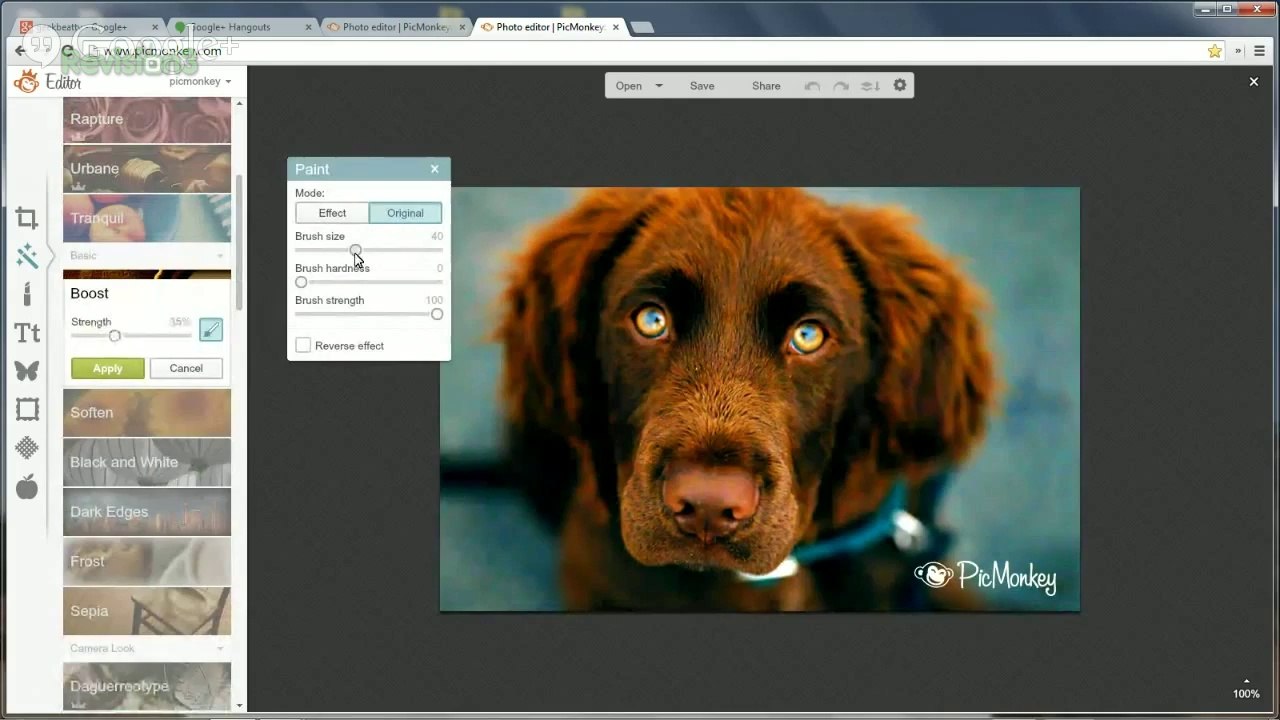
Task: Click the Undo arrow in top toolbar
Action: [812, 86]
